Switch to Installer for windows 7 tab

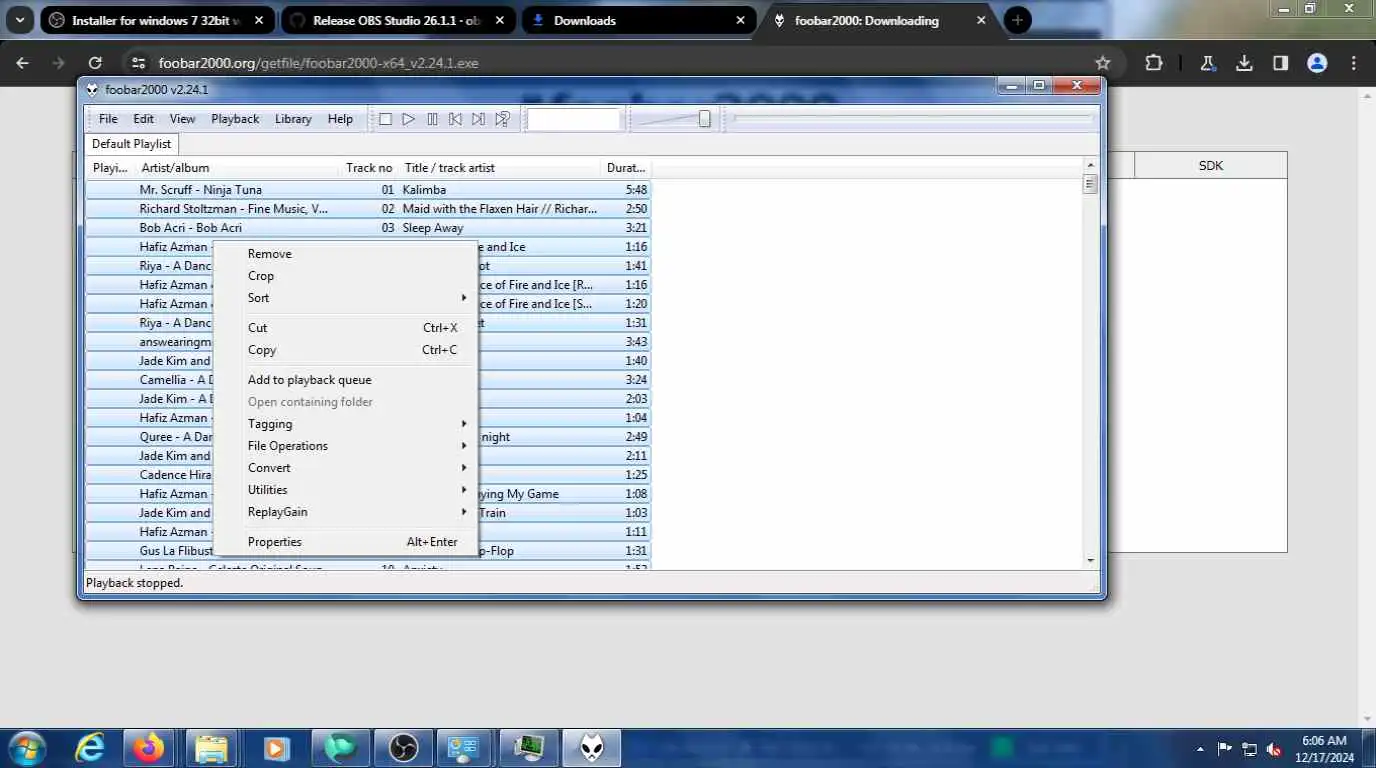click(x=157, y=20)
